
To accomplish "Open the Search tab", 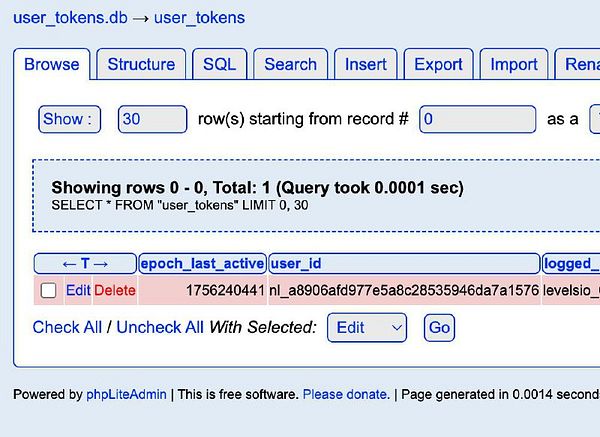I will (290, 64).
